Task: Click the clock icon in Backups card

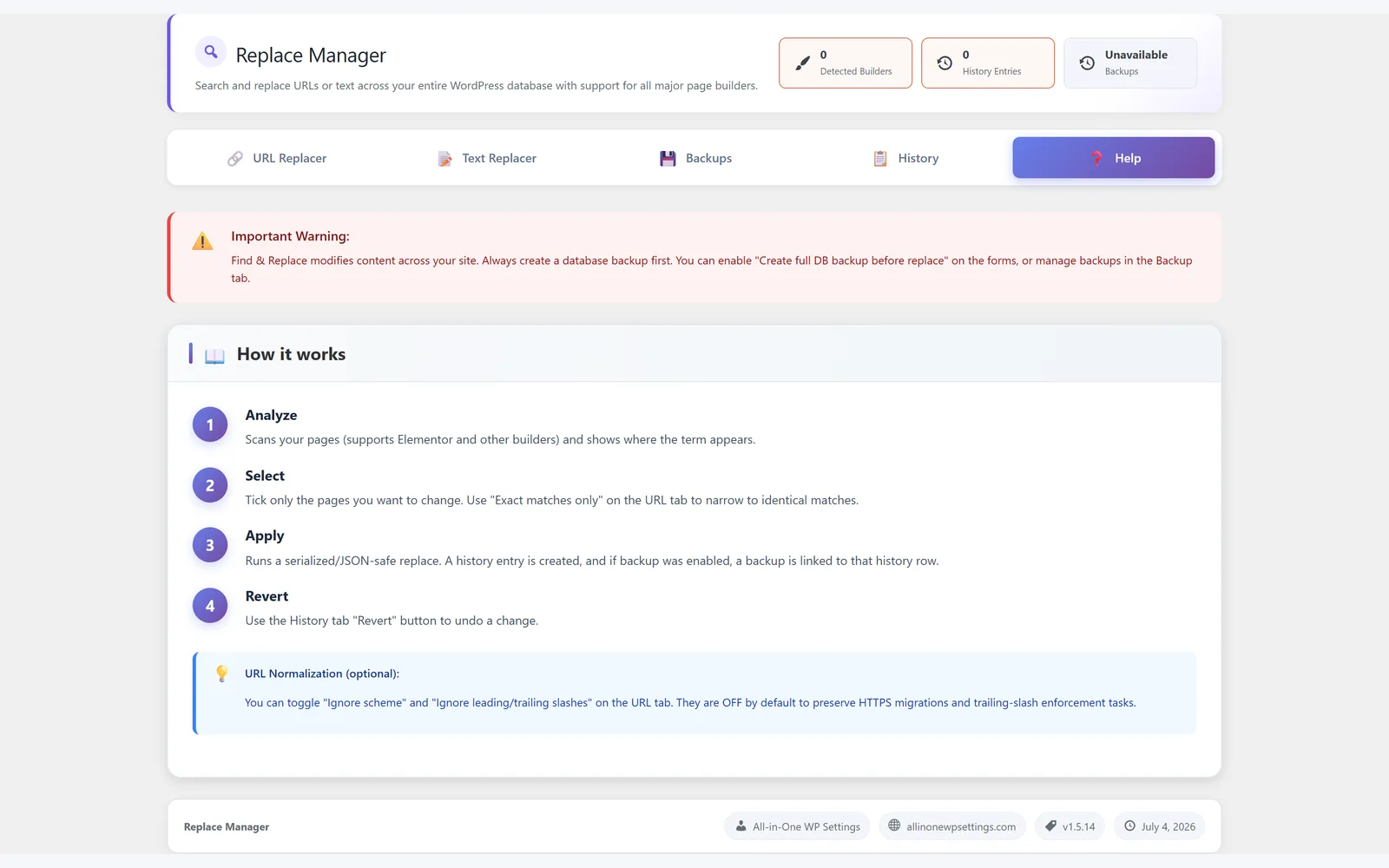Action: (1087, 62)
